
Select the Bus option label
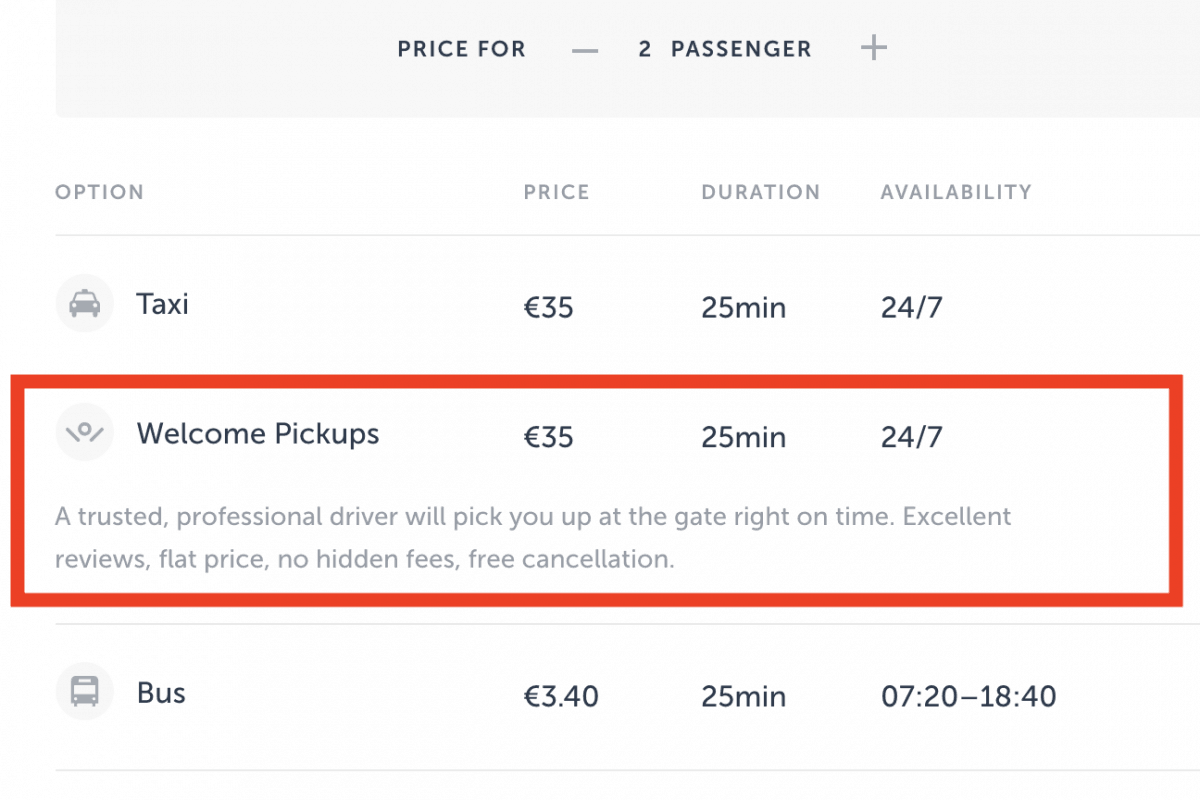[161, 692]
